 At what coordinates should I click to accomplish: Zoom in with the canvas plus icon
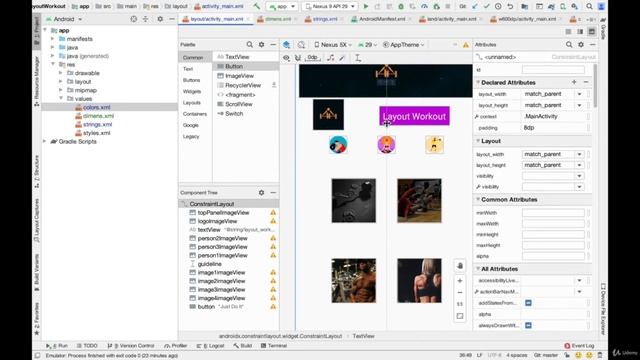pos(460,281)
